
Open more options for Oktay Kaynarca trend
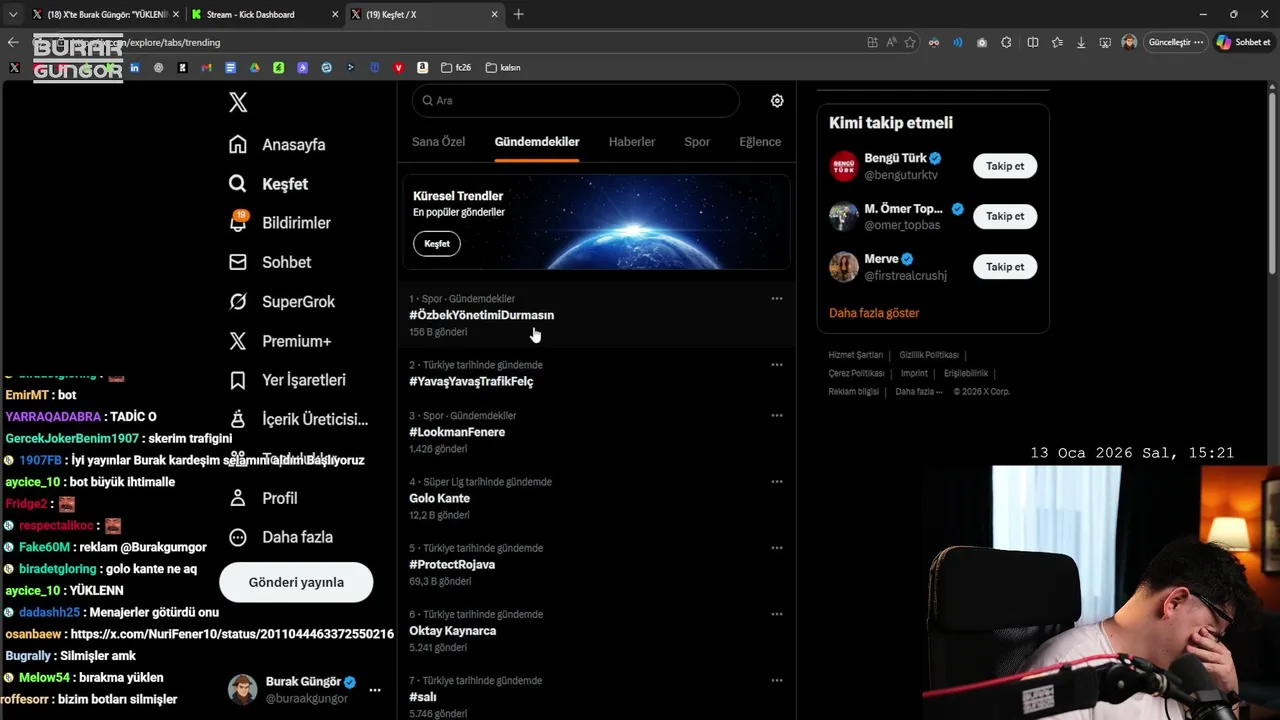(x=777, y=614)
